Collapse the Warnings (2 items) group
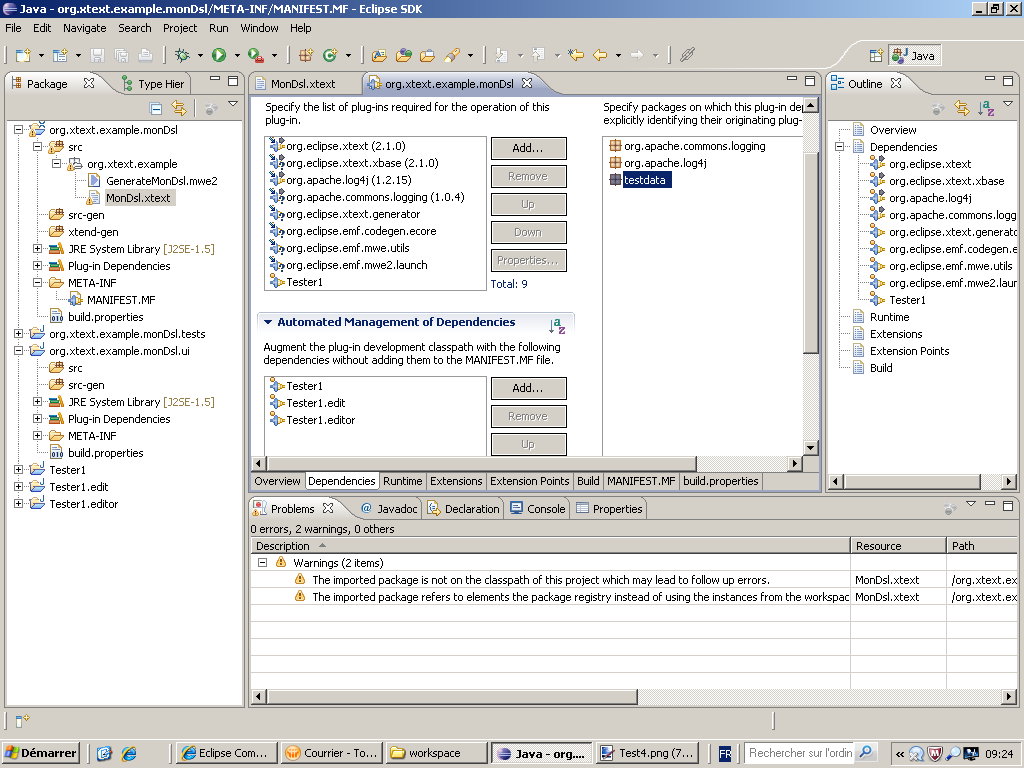Viewport: 1024px width, 768px height. click(262, 562)
